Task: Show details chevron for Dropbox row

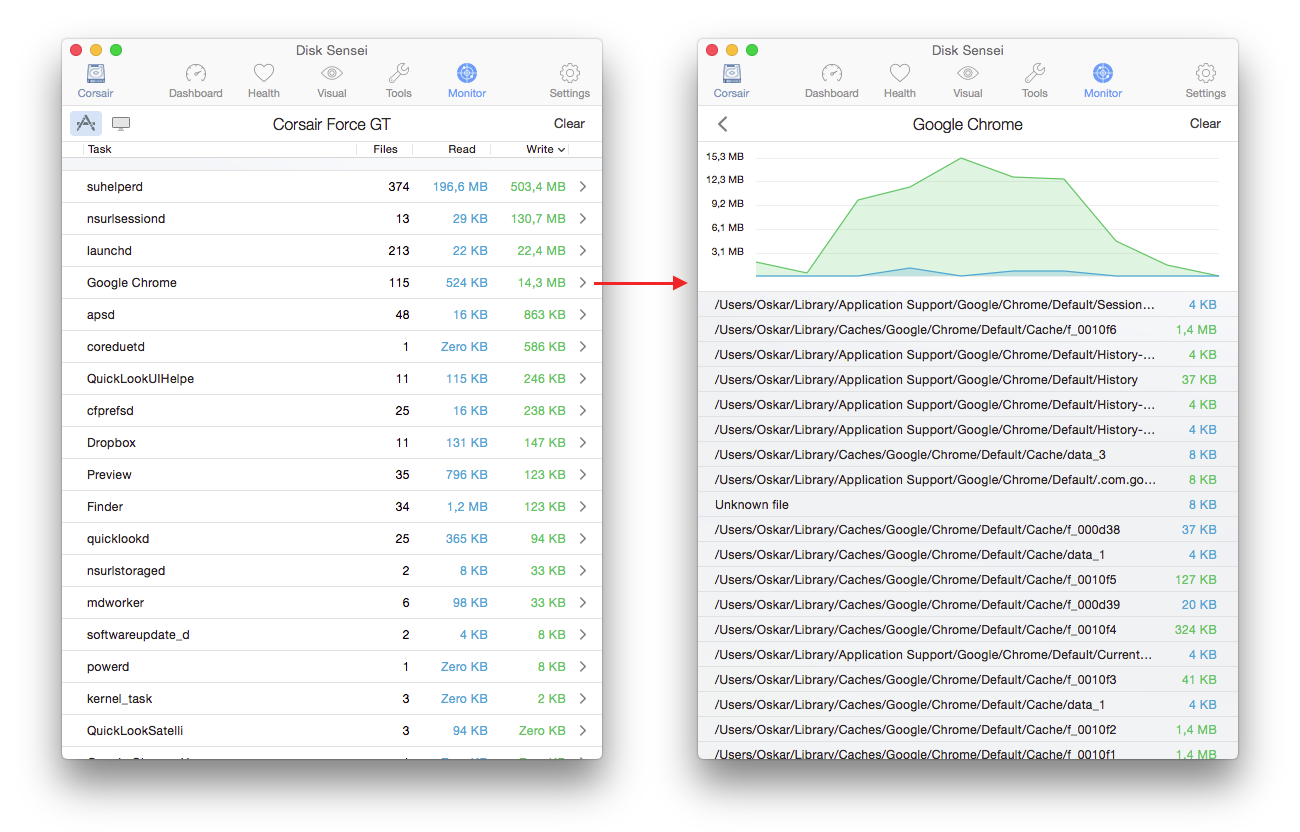Action: point(583,443)
